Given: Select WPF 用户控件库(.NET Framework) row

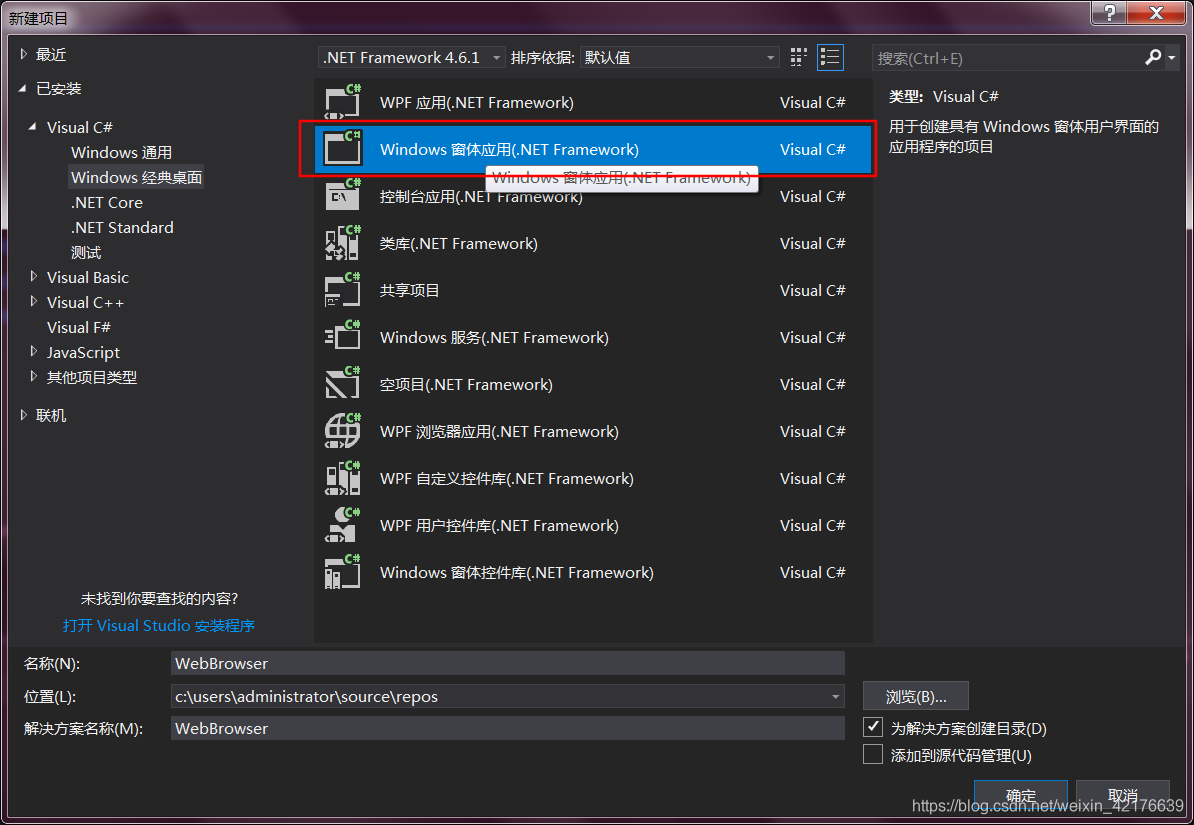Looking at the screenshot, I should pos(594,525).
